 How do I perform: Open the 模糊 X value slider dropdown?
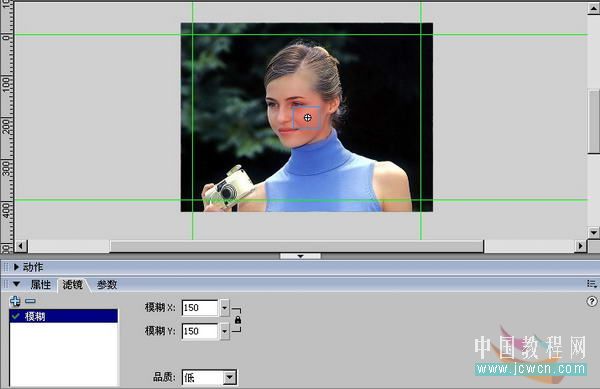224,308
